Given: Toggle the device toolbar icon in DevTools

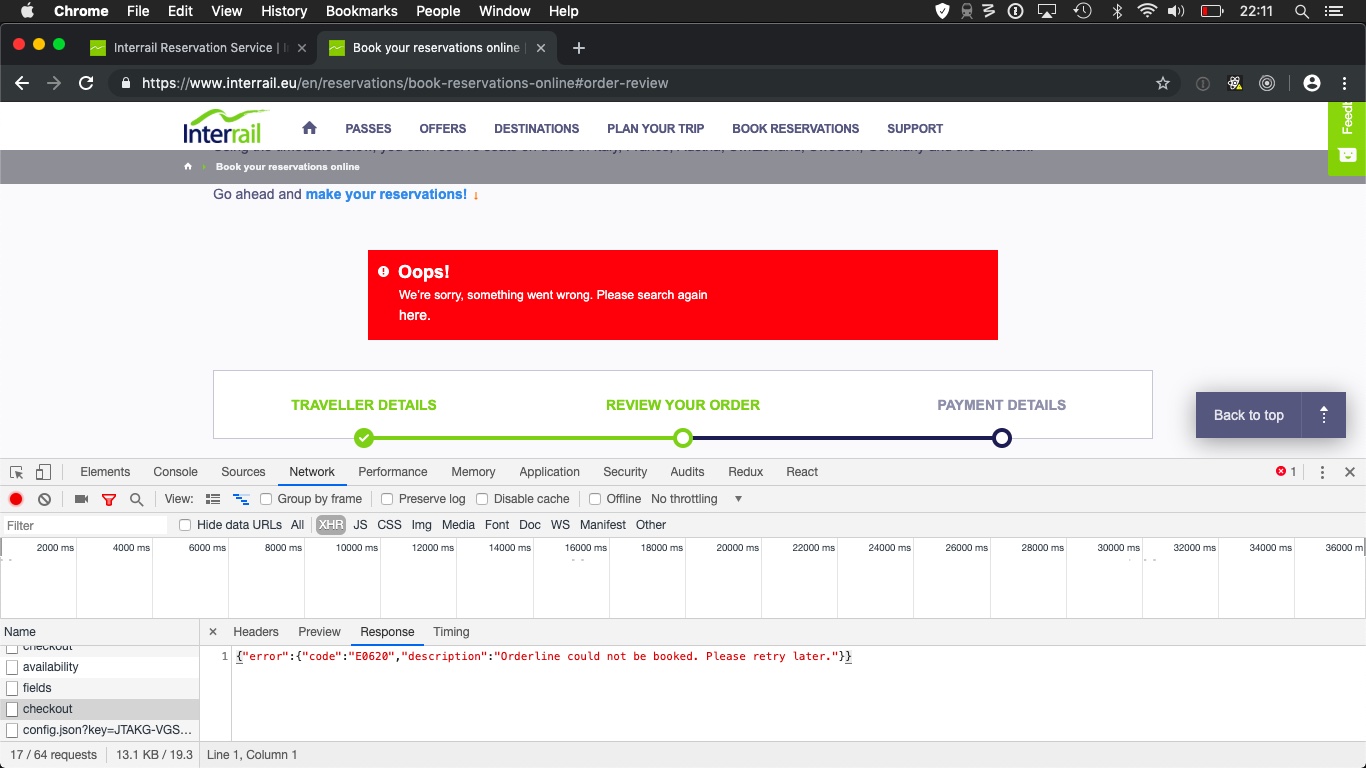Looking at the screenshot, I should tap(43, 472).
